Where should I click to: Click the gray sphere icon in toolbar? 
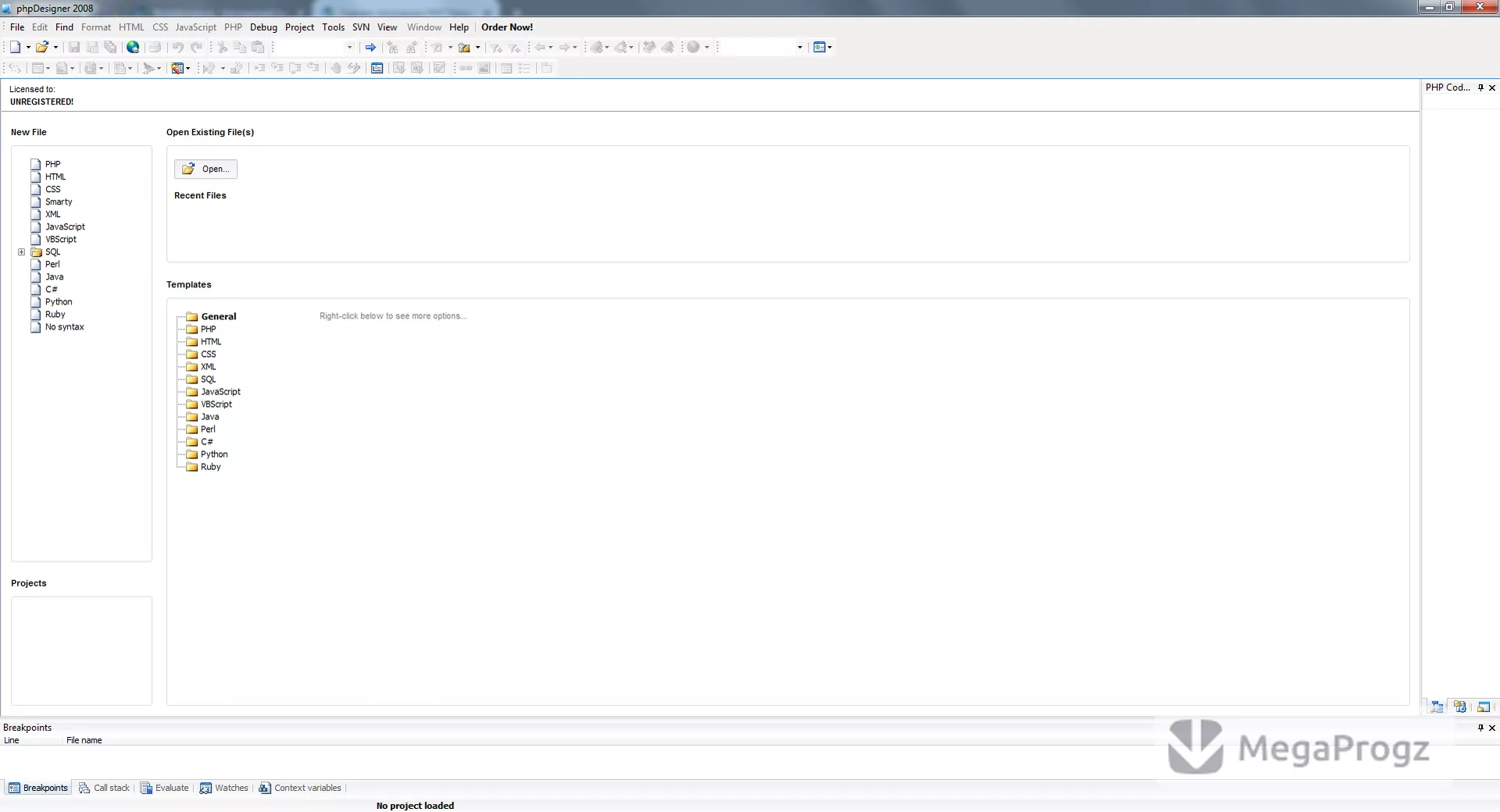coord(693,47)
